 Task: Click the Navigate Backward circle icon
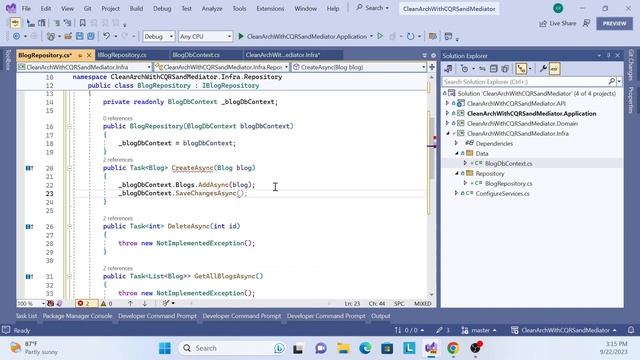pos(16,36)
